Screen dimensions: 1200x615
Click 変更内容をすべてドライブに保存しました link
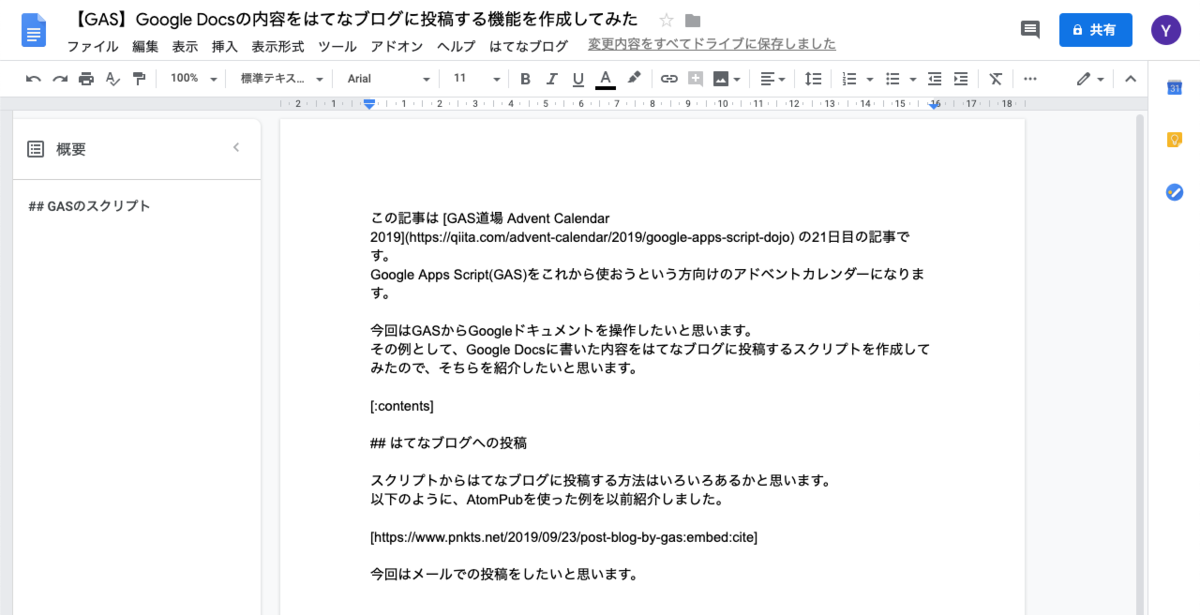[x=712, y=44]
